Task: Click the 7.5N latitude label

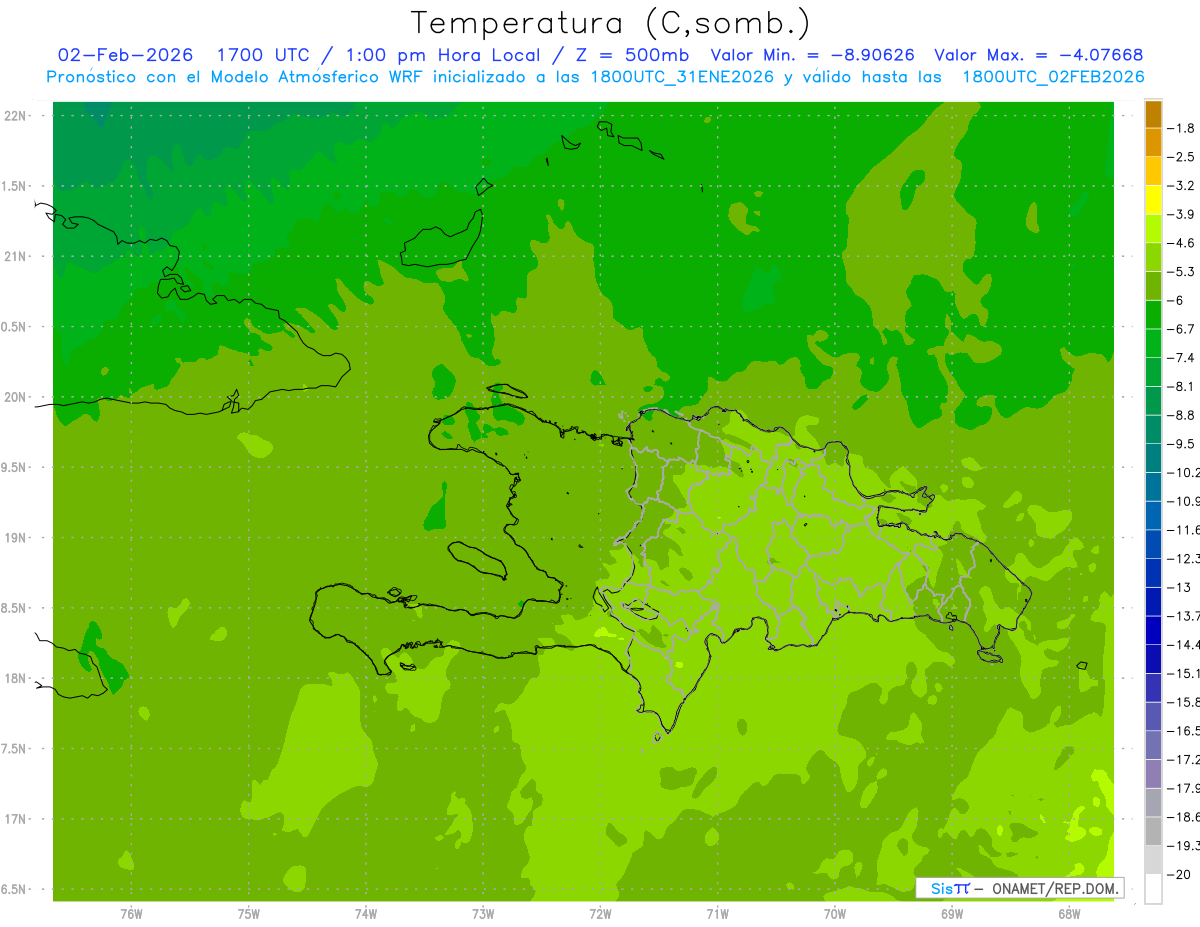Action: (x=15, y=749)
